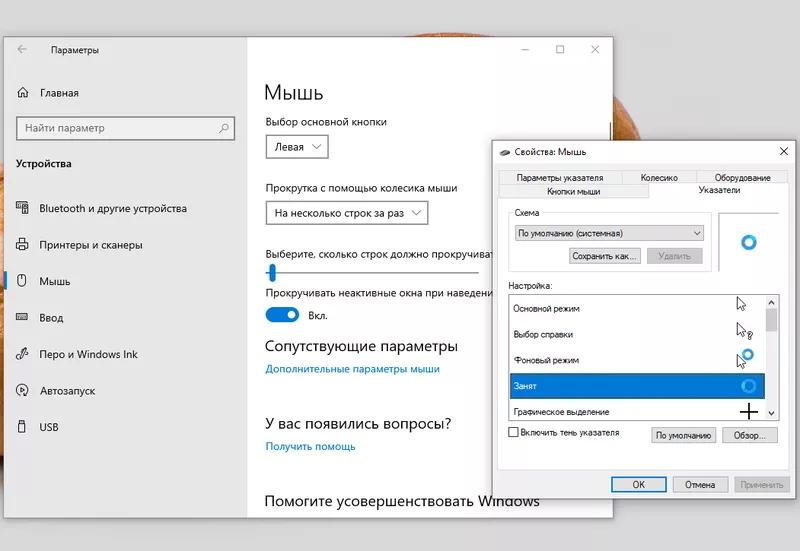The height and width of the screenshot is (551, 800).
Task: Close the Свойства: Мышь dialog
Action: tap(784, 152)
